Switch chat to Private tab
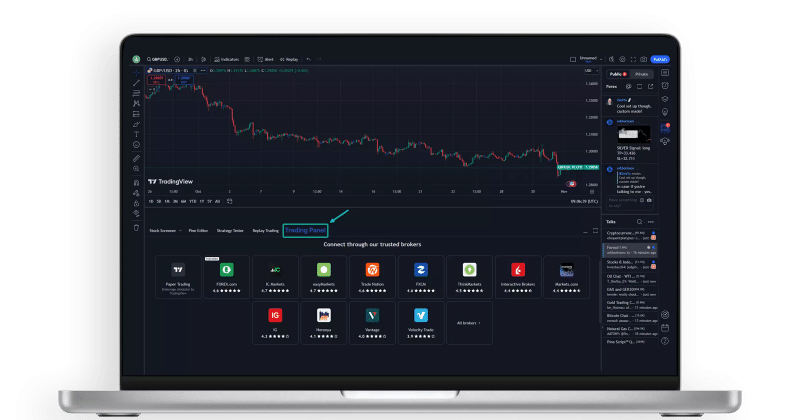 (x=641, y=74)
